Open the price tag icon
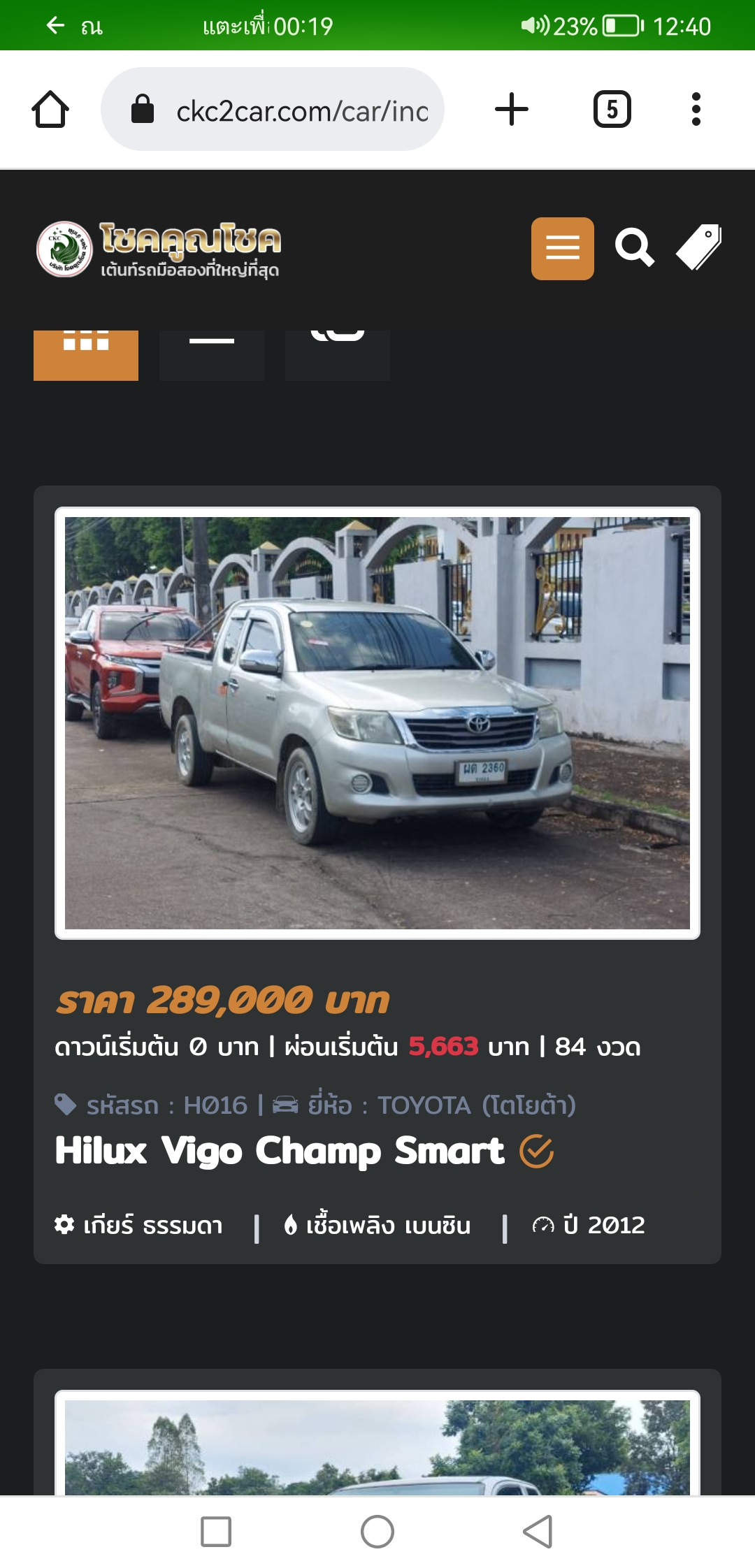This screenshot has width=755, height=1568. pyautogui.click(x=698, y=247)
